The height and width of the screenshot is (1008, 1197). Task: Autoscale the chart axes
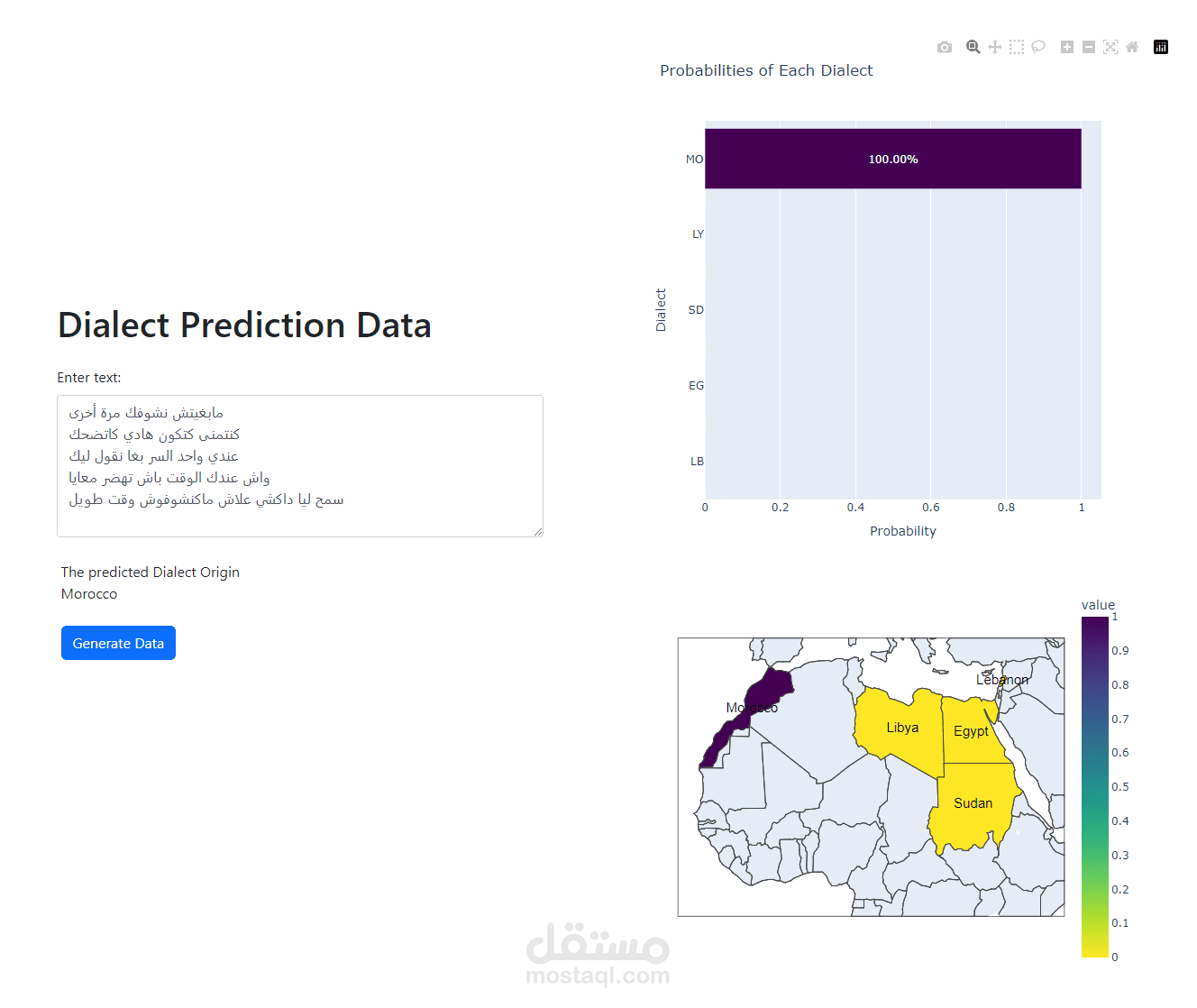pyautogui.click(x=1110, y=47)
